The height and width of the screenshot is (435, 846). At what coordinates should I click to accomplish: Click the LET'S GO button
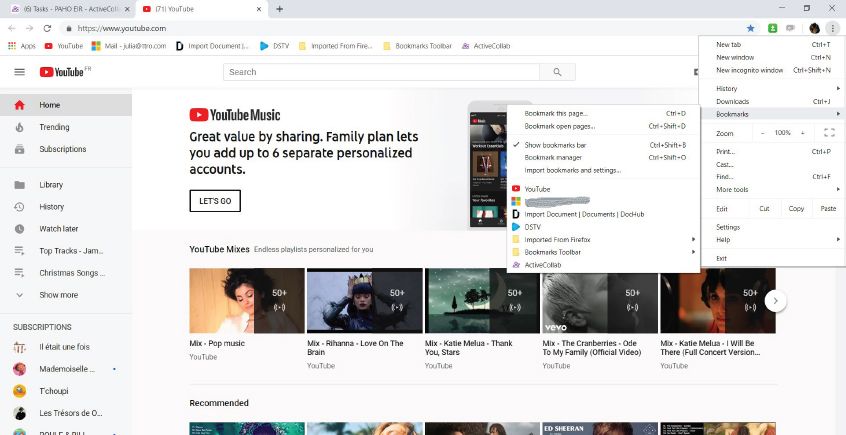tap(215, 201)
